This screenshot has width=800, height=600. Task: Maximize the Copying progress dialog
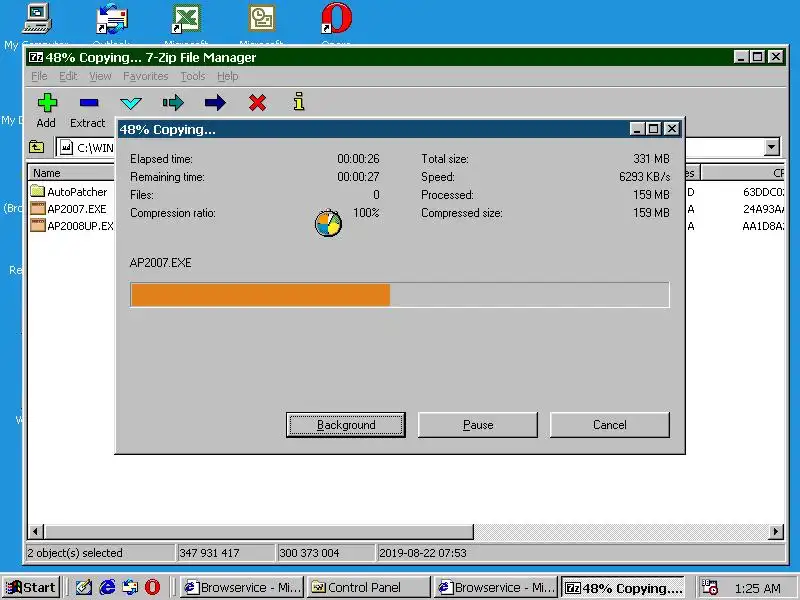click(x=654, y=129)
